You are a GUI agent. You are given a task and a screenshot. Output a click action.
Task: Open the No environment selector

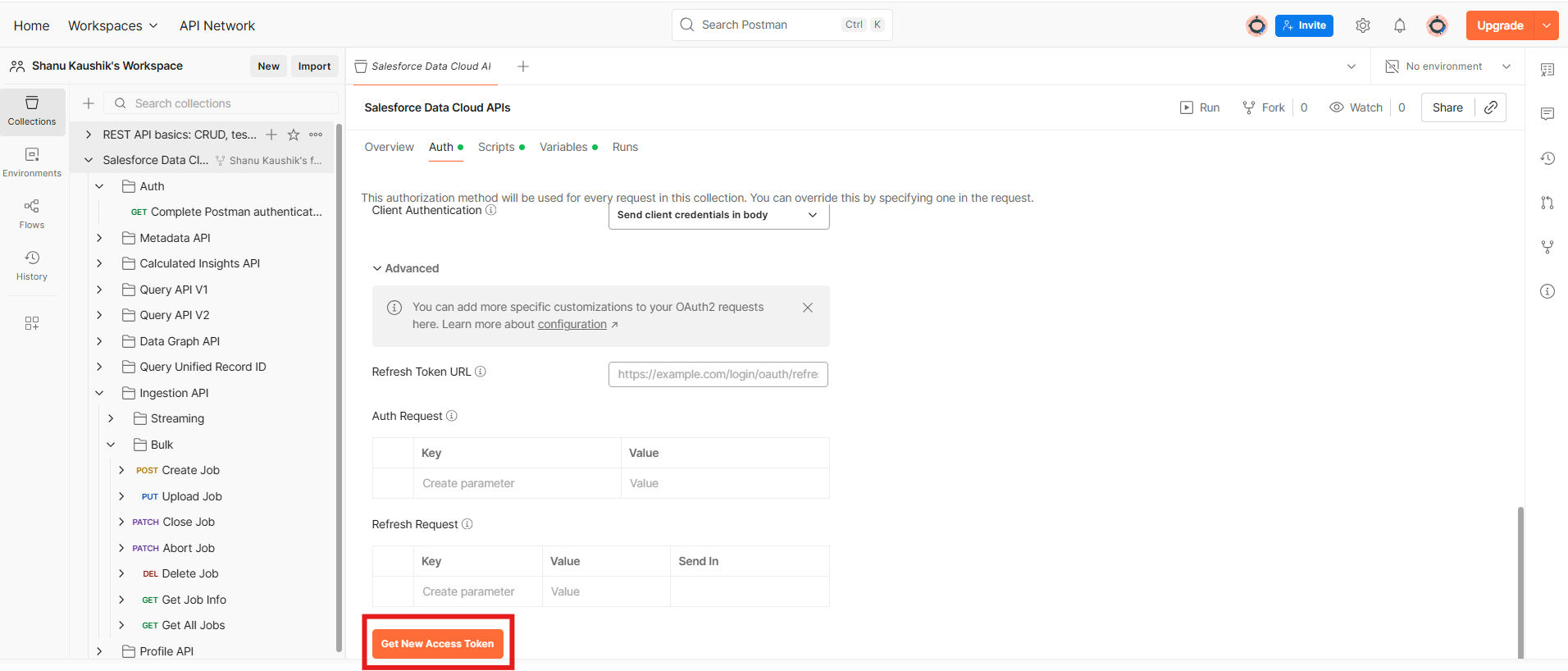coord(1448,66)
